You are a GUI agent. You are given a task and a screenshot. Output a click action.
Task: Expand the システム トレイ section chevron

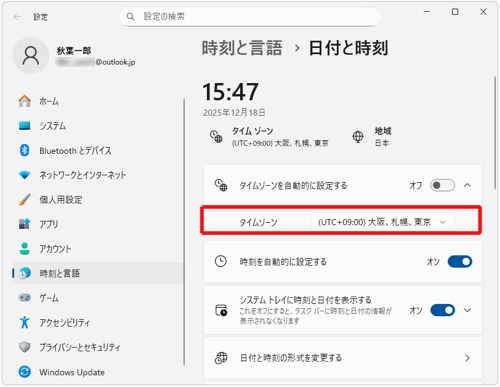(x=468, y=310)
